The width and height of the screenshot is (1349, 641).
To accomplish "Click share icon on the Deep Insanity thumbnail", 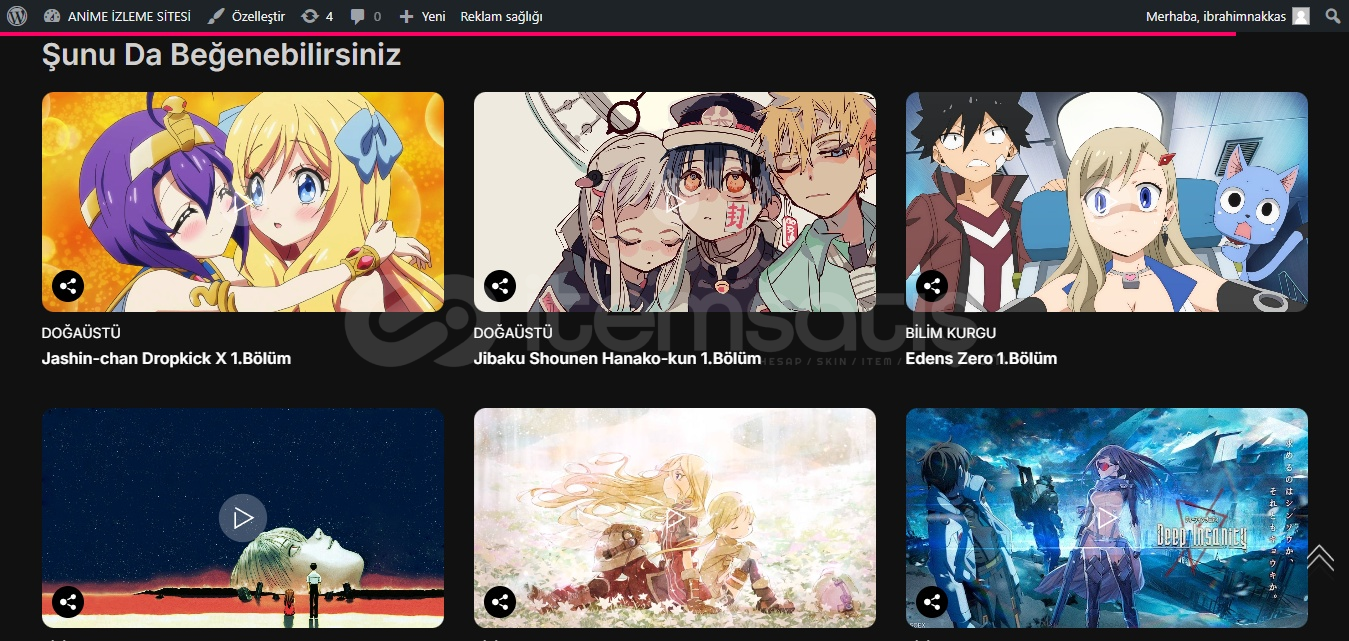I will point(932,602).
